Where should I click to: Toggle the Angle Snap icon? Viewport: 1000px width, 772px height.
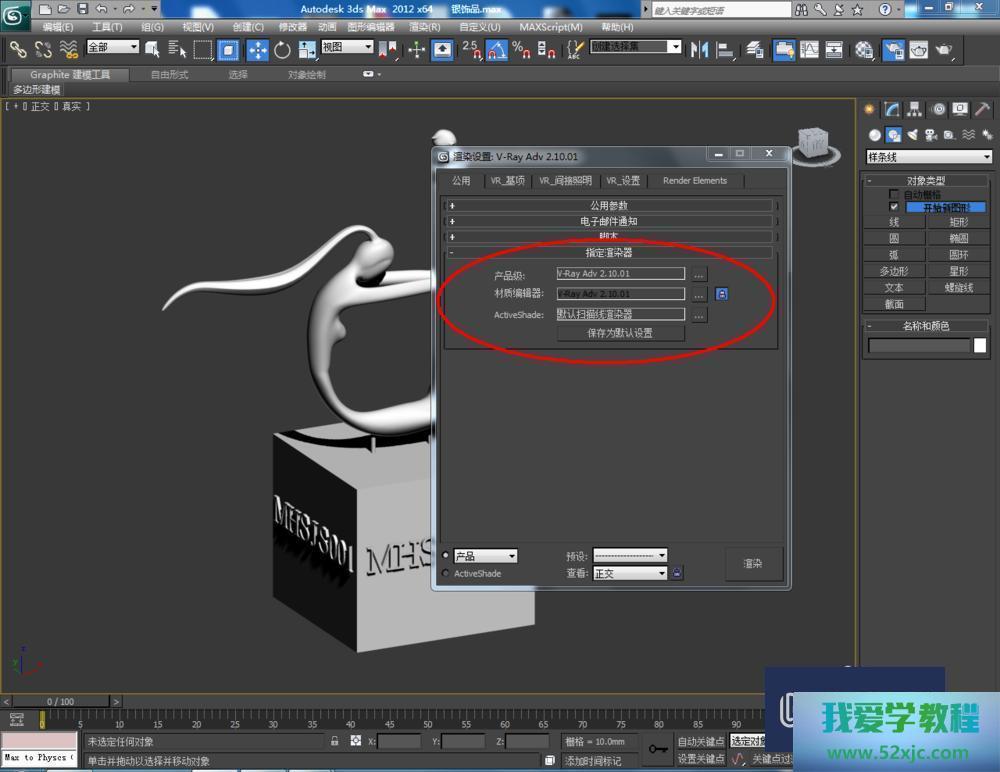pos(496,49)
